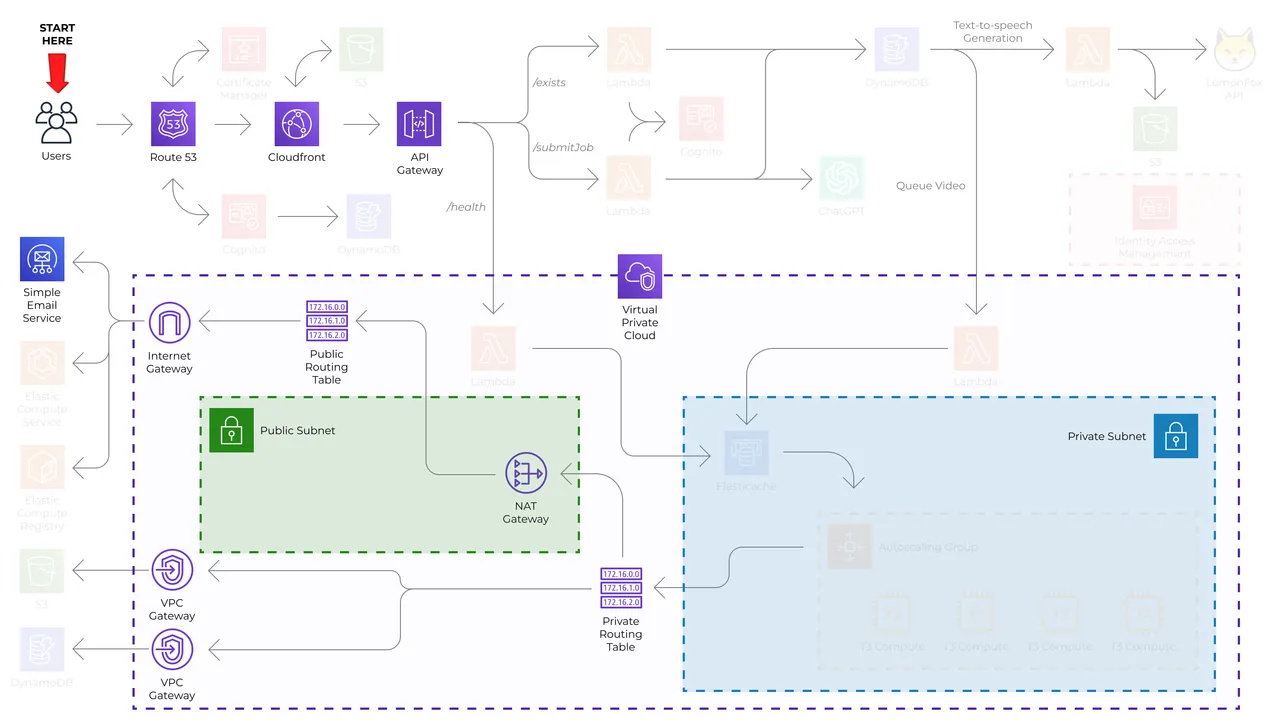Click the blue Private Subnet lock icon
The image size is (1280, 720).
(1175, 436)
